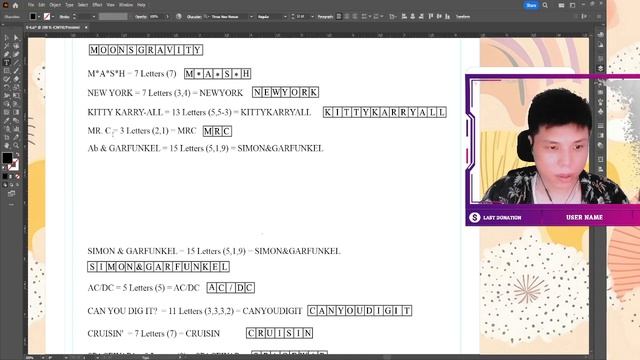This screenshot has width=640, height=360.
Task: Select the Shaper pencil tool
Action: [x=7, y=79]
